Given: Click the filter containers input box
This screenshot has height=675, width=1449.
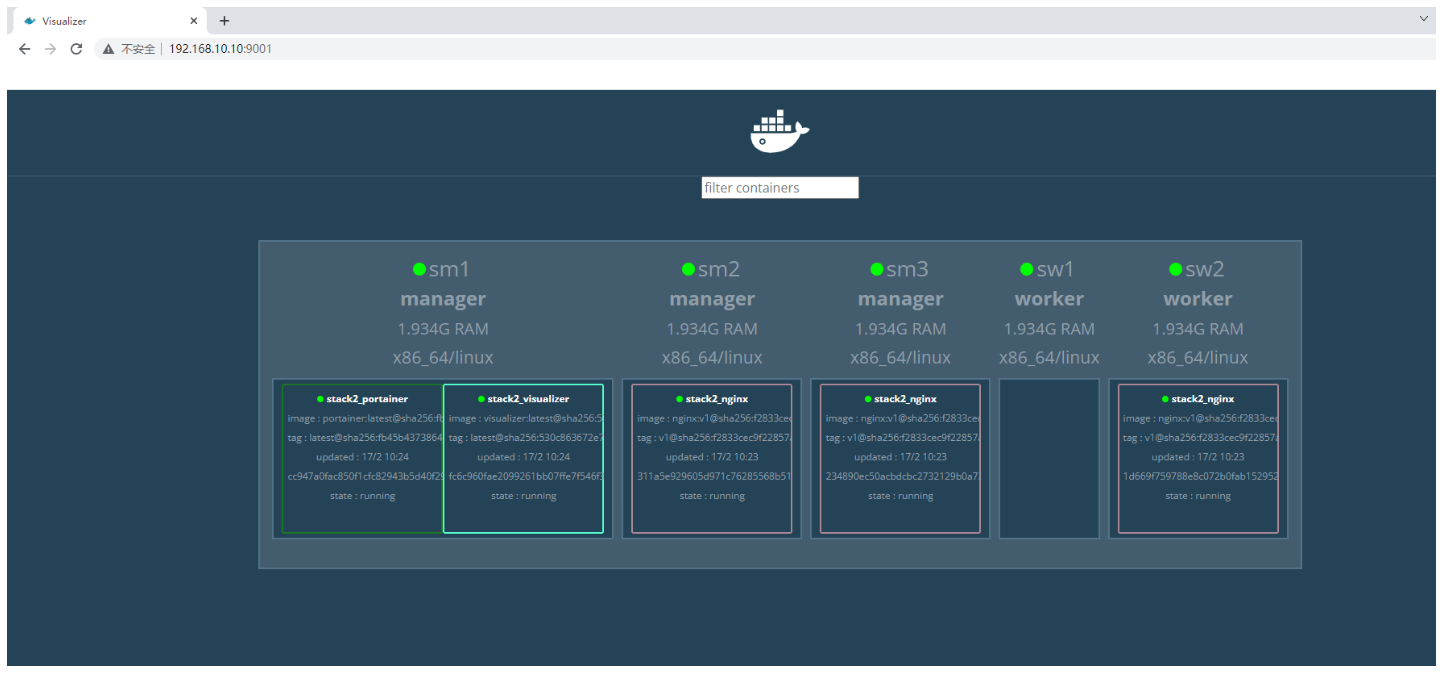Looking at the screenshot, I should 779,187.
